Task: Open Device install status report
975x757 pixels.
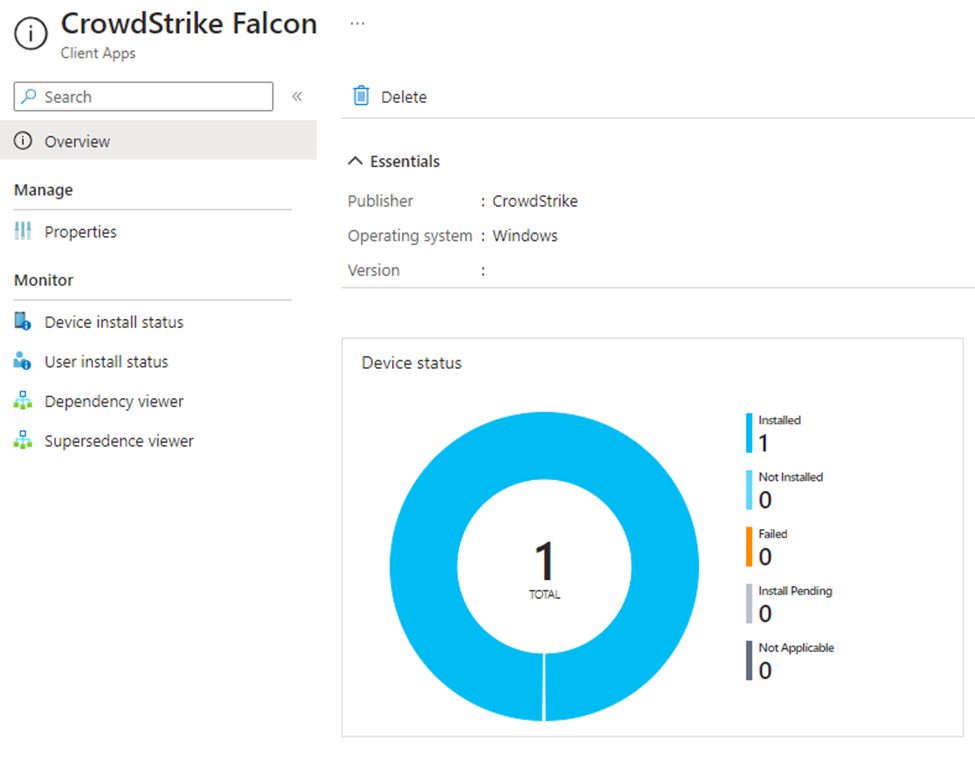Action: click(114, 322)
